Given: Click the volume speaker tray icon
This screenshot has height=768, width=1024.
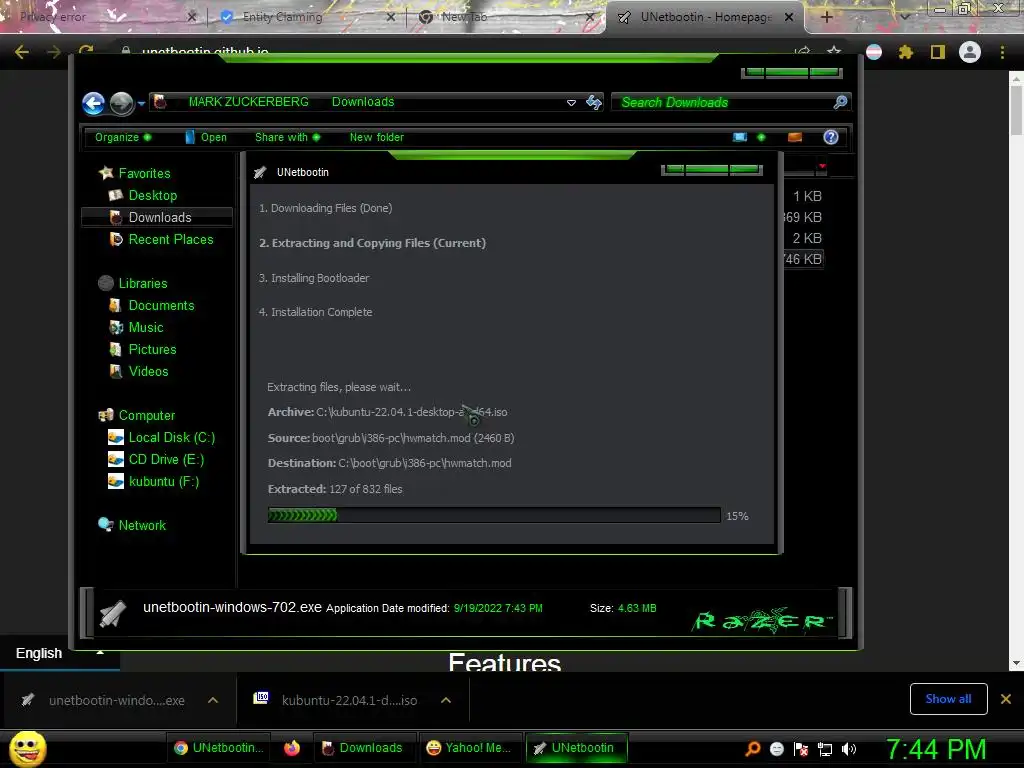Looking at the screenshot, I should point(849,749).
